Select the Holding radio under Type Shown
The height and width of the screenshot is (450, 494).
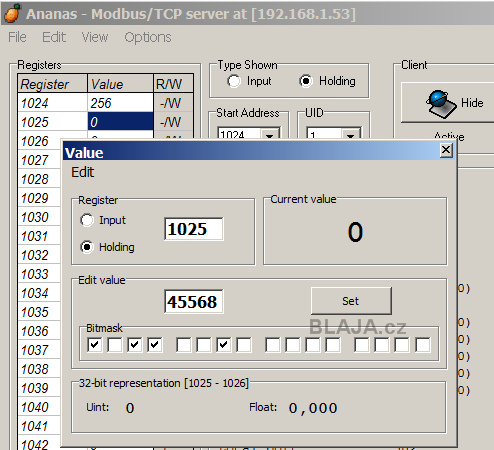pyautogui.click(x=306, y=81)
